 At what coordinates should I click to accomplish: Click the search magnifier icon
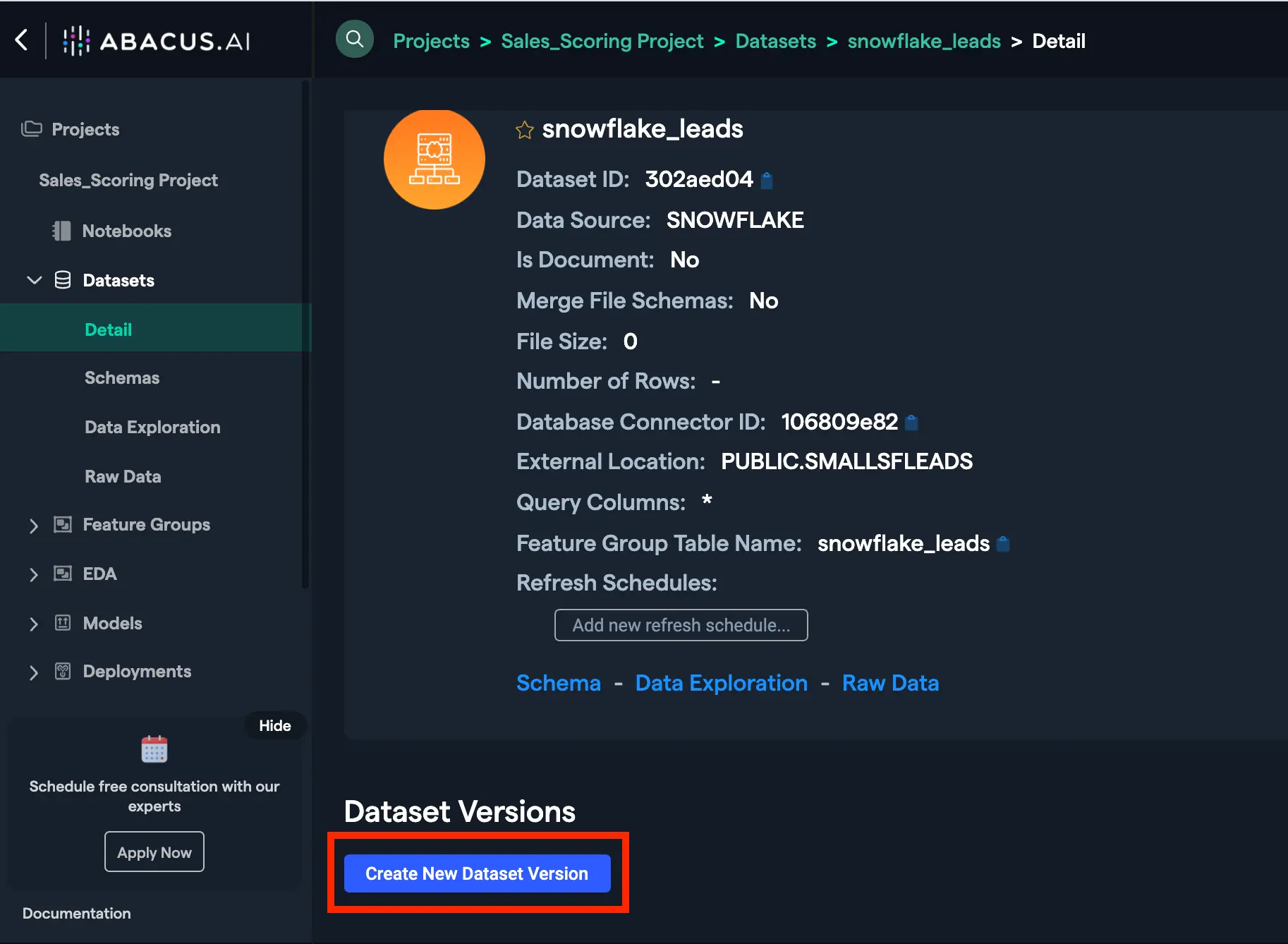coord(354,40)
